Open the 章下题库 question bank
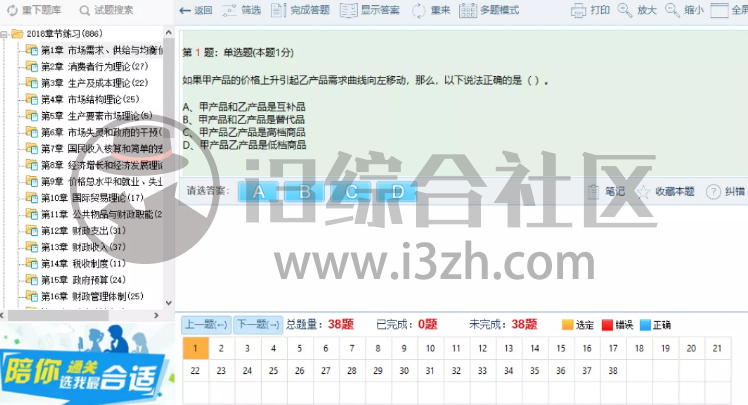748x405 pixels. click(33, 10)
